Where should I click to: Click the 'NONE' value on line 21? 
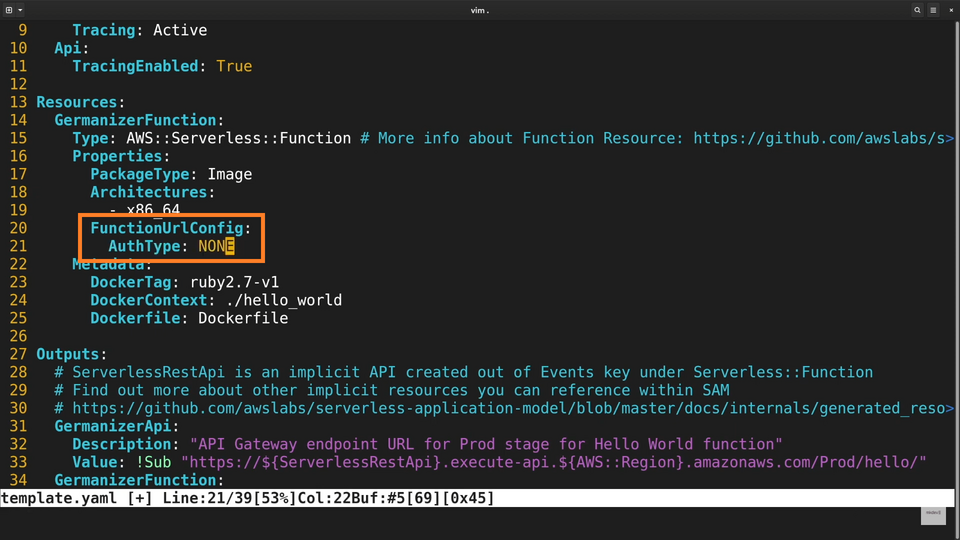pyautogui.click(x=216, y=246)
